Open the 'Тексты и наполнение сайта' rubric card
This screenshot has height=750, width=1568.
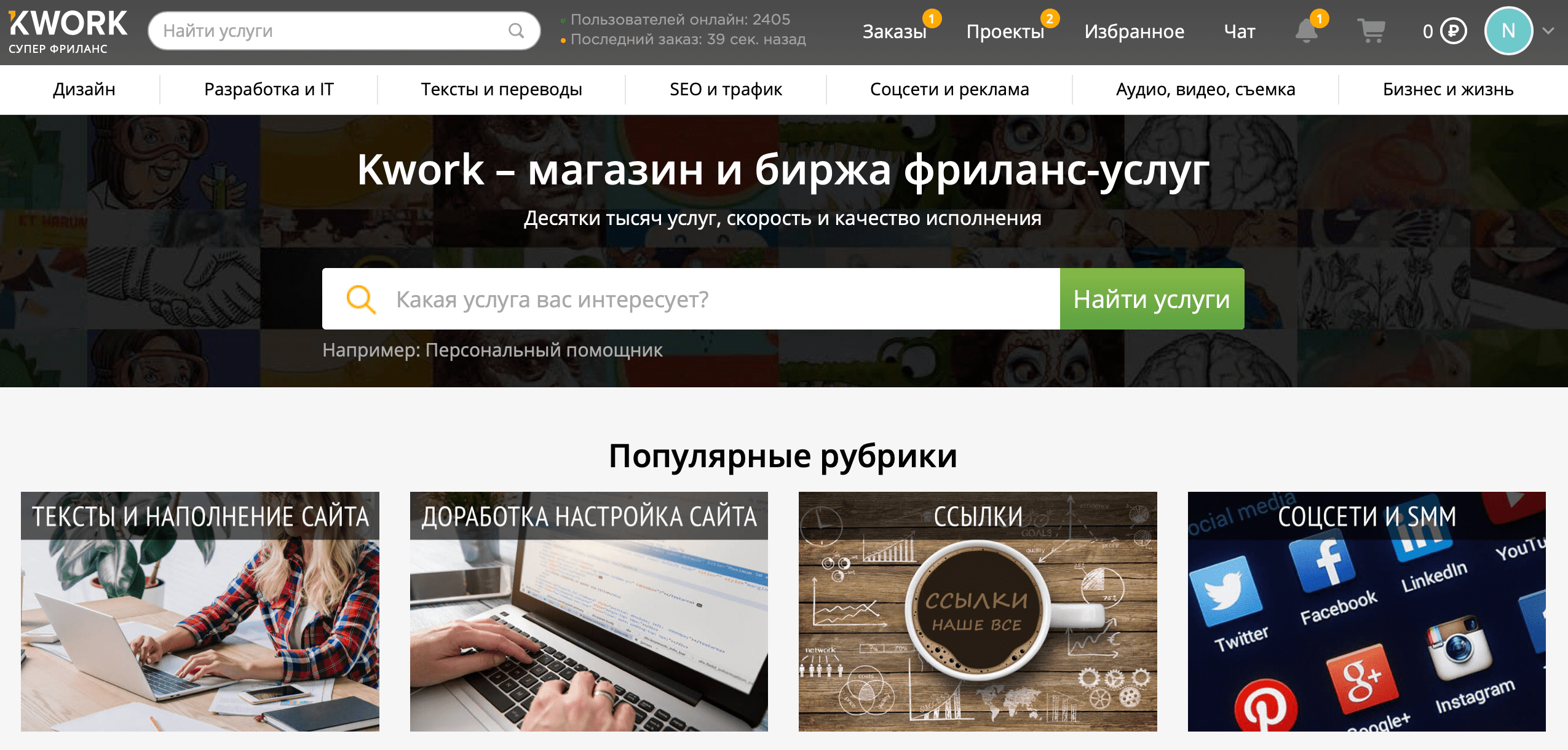[x=200, y=612]
